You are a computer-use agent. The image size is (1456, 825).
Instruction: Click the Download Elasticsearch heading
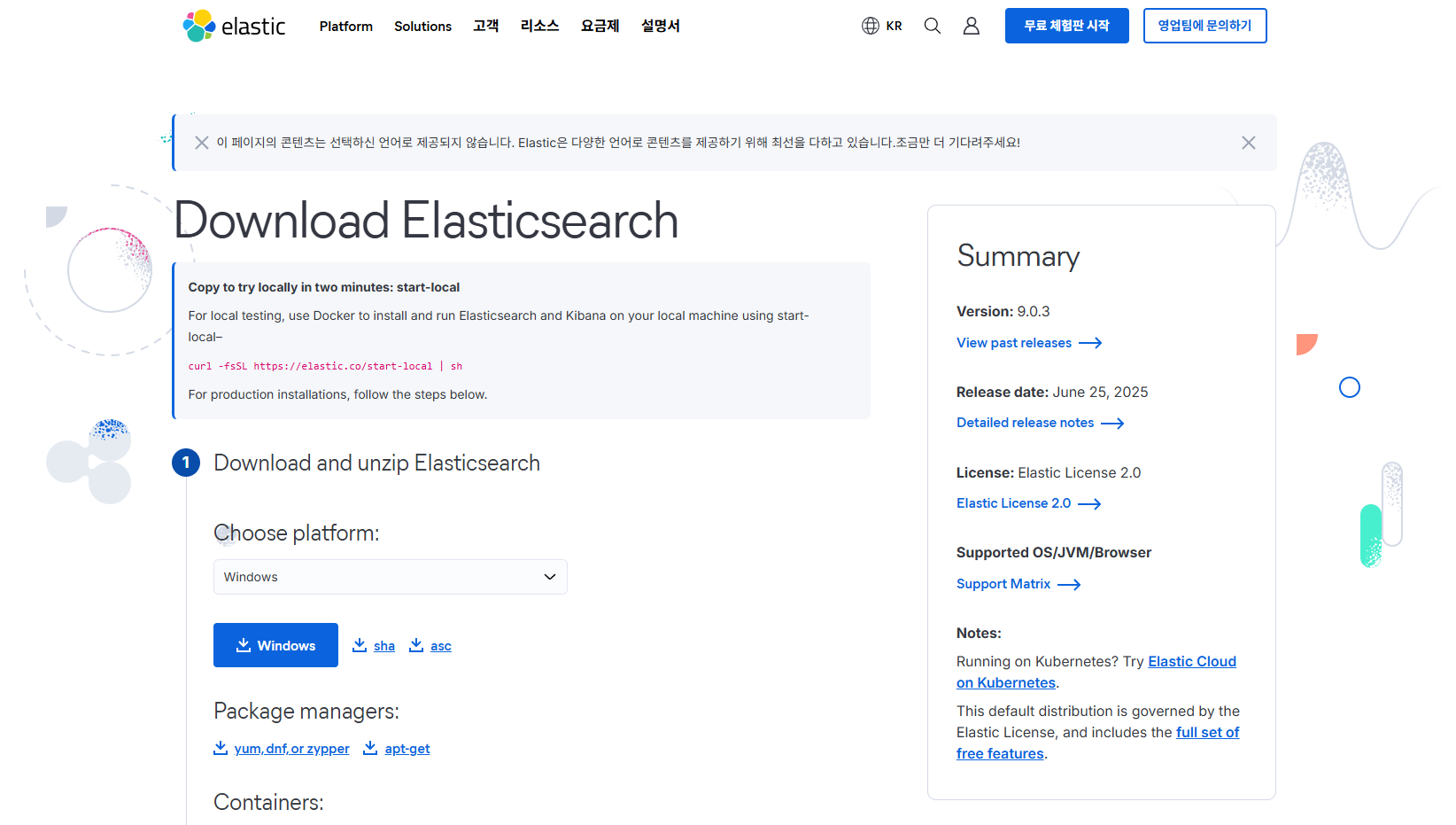tap(426, 221)
